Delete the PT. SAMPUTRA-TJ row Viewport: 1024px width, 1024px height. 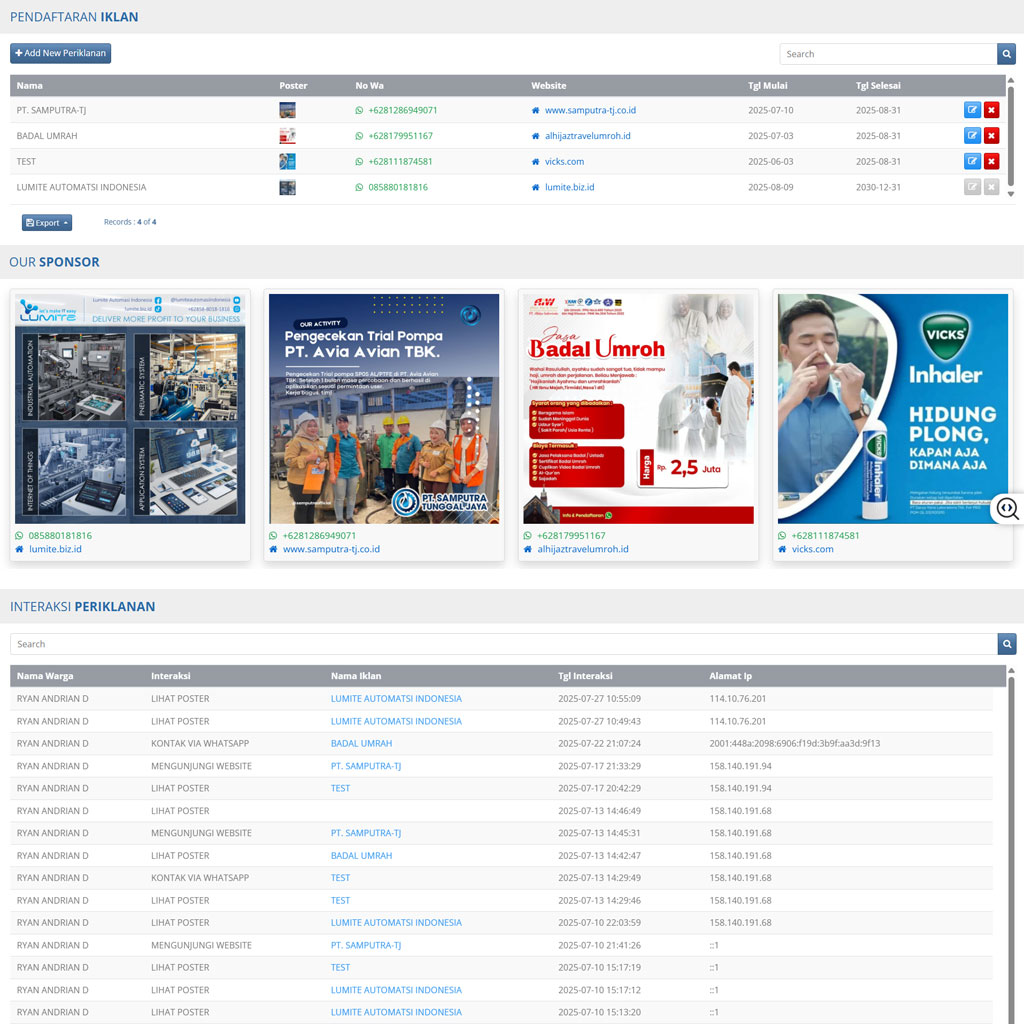991,110
